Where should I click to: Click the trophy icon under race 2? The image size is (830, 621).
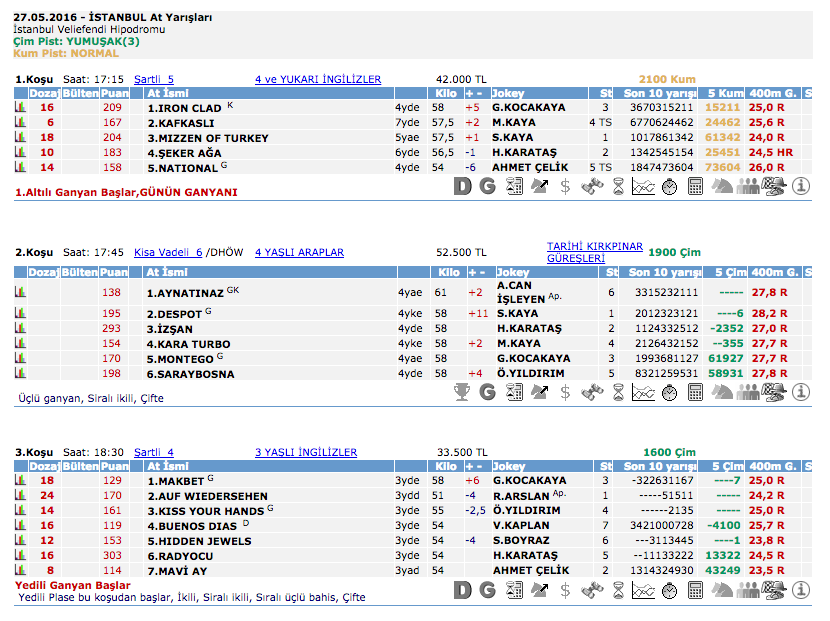pyautogui.click(x=462, y=392)
